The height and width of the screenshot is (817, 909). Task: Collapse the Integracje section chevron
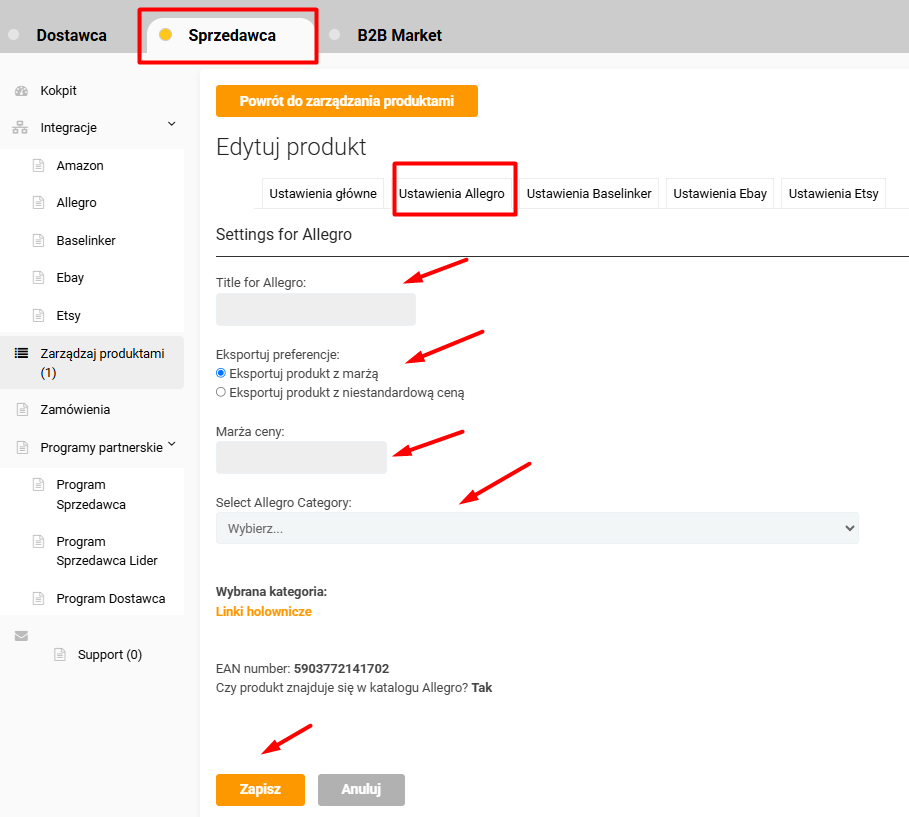point(171,124)
